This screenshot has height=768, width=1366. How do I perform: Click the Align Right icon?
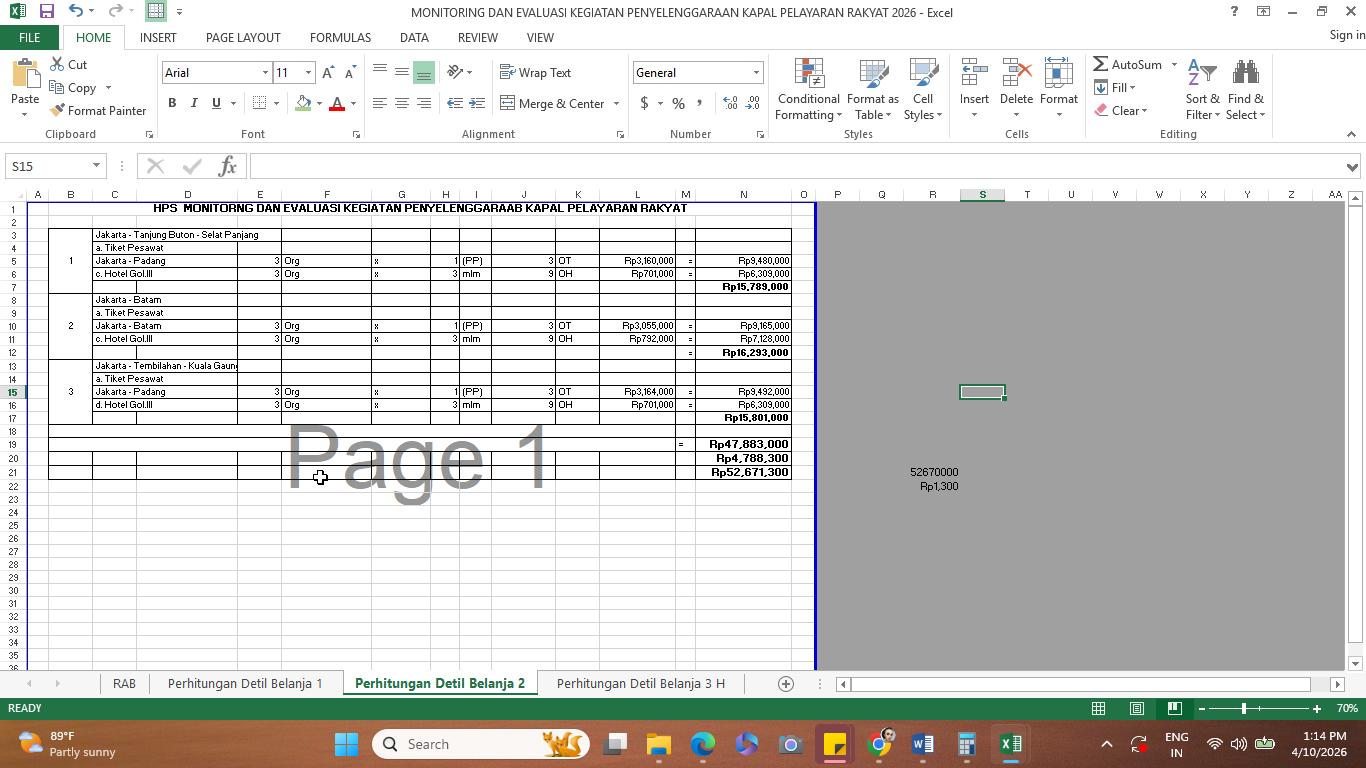424,103
